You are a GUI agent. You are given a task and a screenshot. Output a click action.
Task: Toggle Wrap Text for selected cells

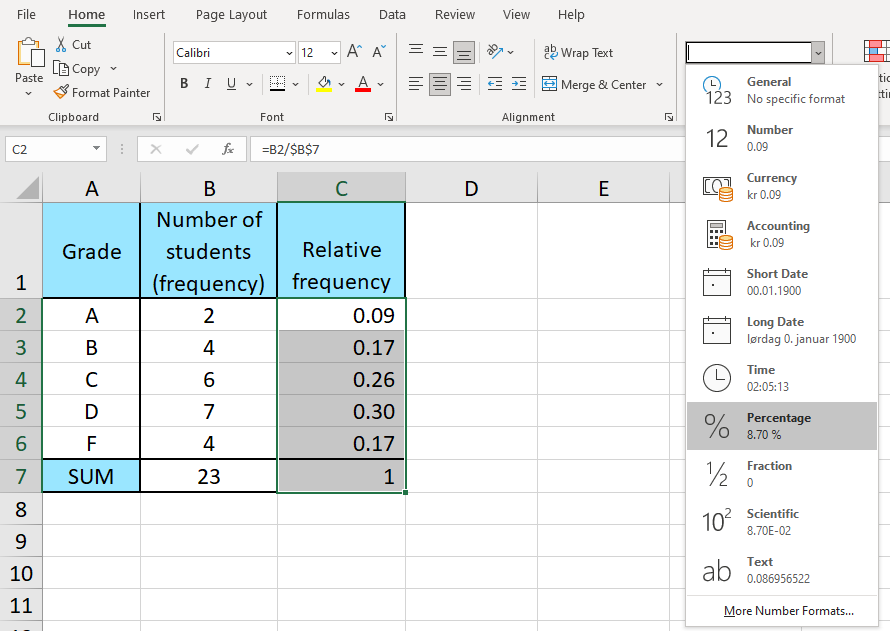[x=578, y=53]
